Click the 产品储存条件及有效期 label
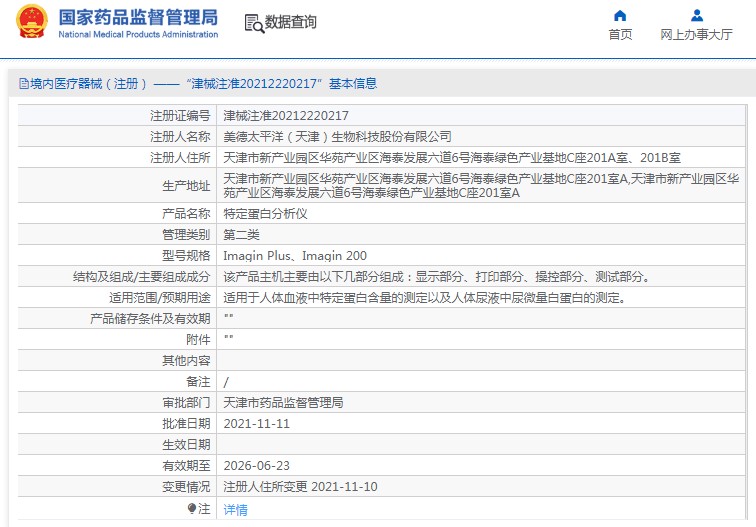This screenshot has width=756, height=527. tap(150, 319)
